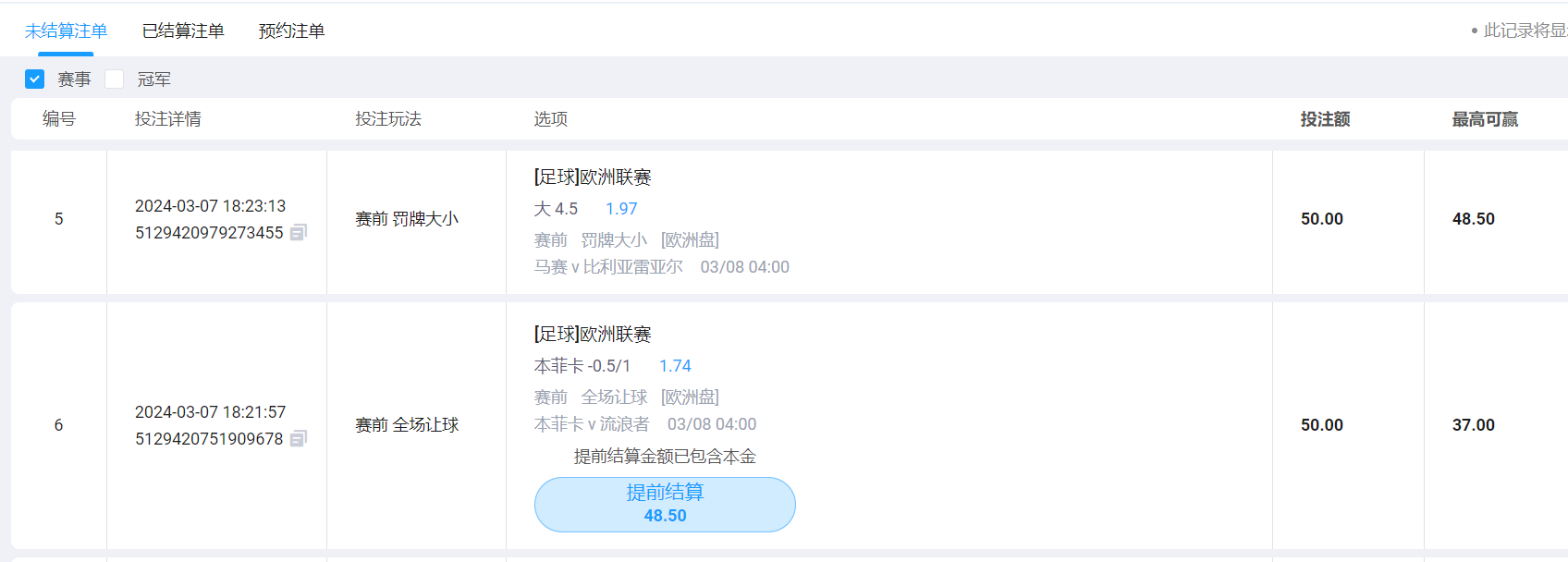
Task: Click the 此记录将显 notice text
Action: coord(1524,31)
